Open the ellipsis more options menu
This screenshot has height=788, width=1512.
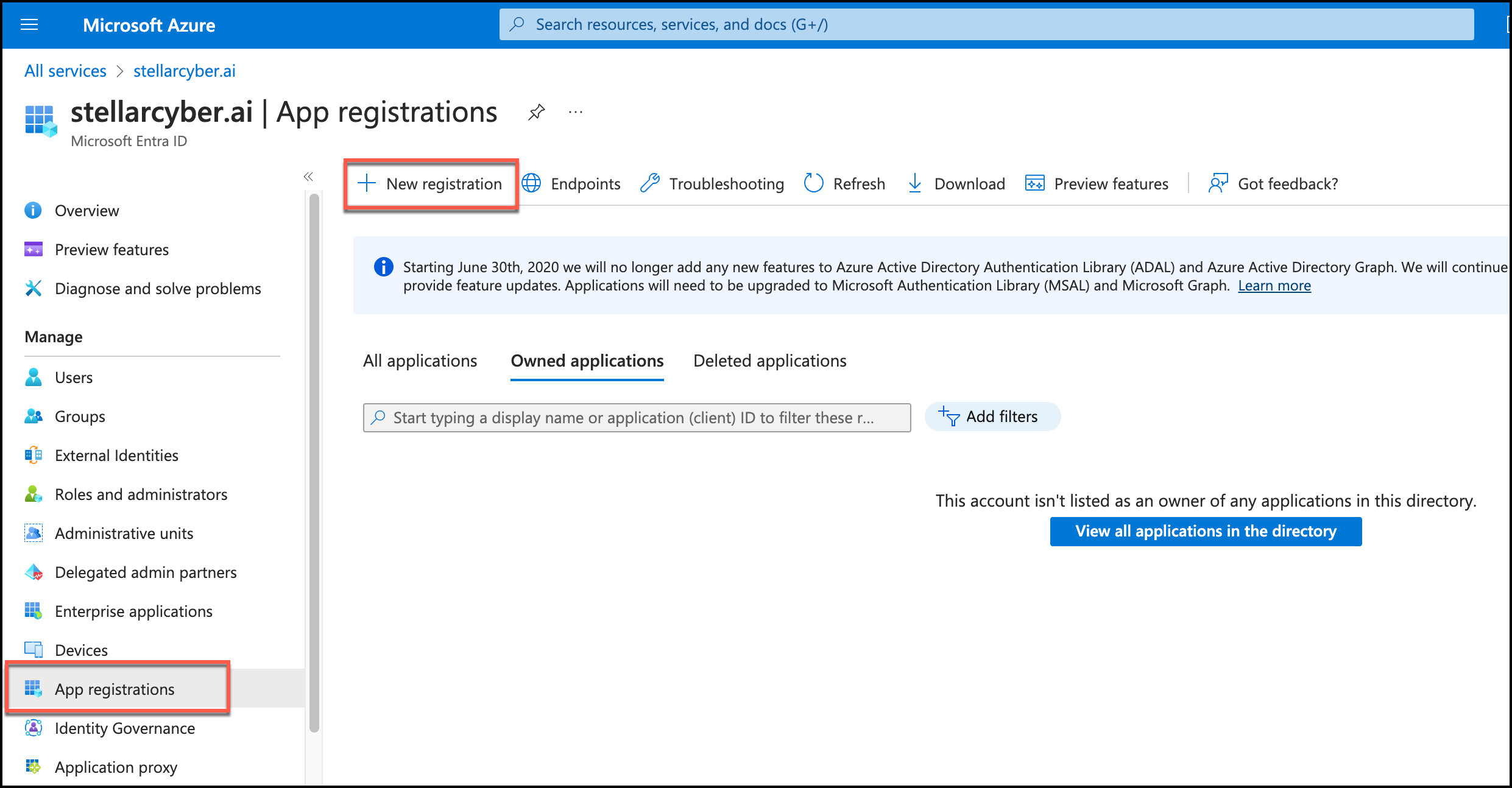coord(576,112)
